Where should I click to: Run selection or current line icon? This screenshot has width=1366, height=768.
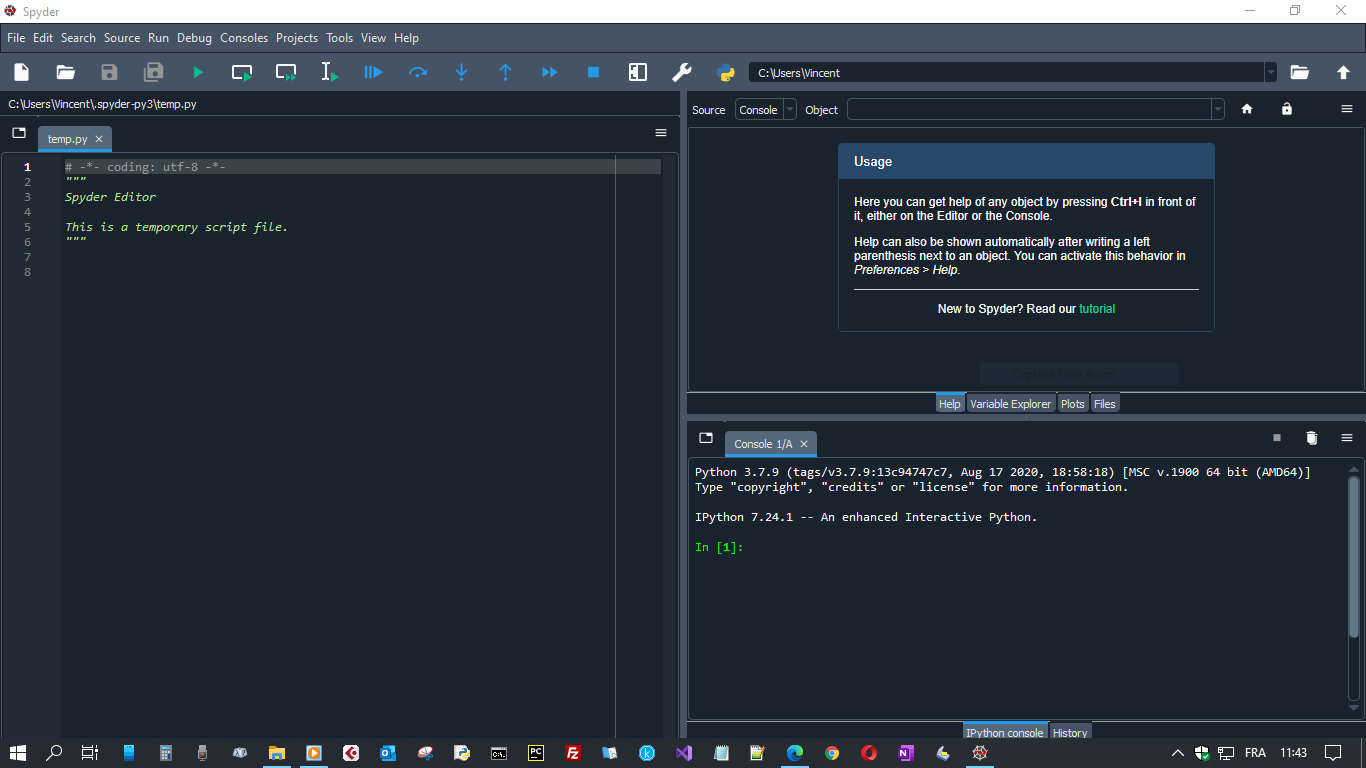pyautogui.click(x=329, y=72)
